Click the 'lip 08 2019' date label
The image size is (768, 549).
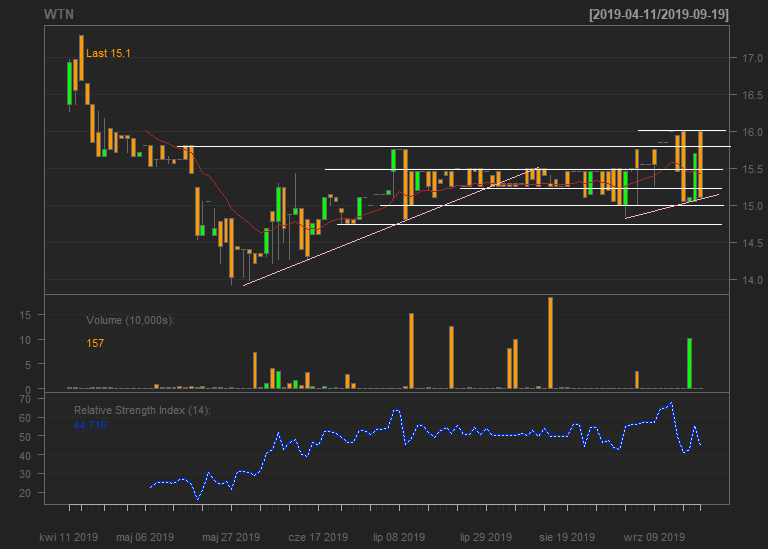[399, 537]
